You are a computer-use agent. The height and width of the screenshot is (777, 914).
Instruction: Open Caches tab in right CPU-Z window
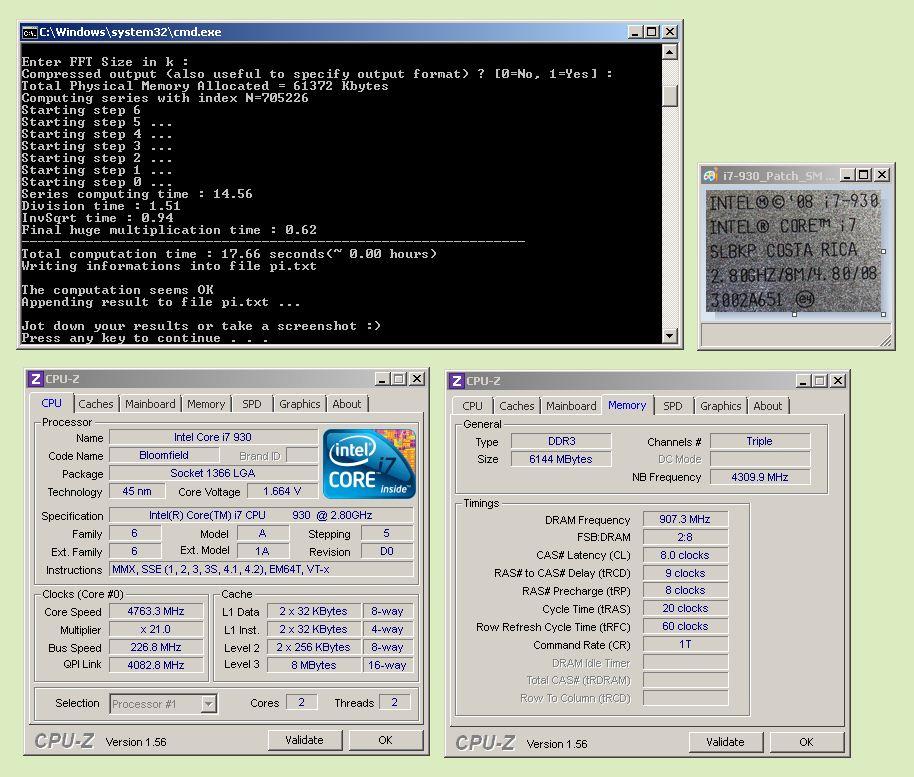(x=516, y=406)
